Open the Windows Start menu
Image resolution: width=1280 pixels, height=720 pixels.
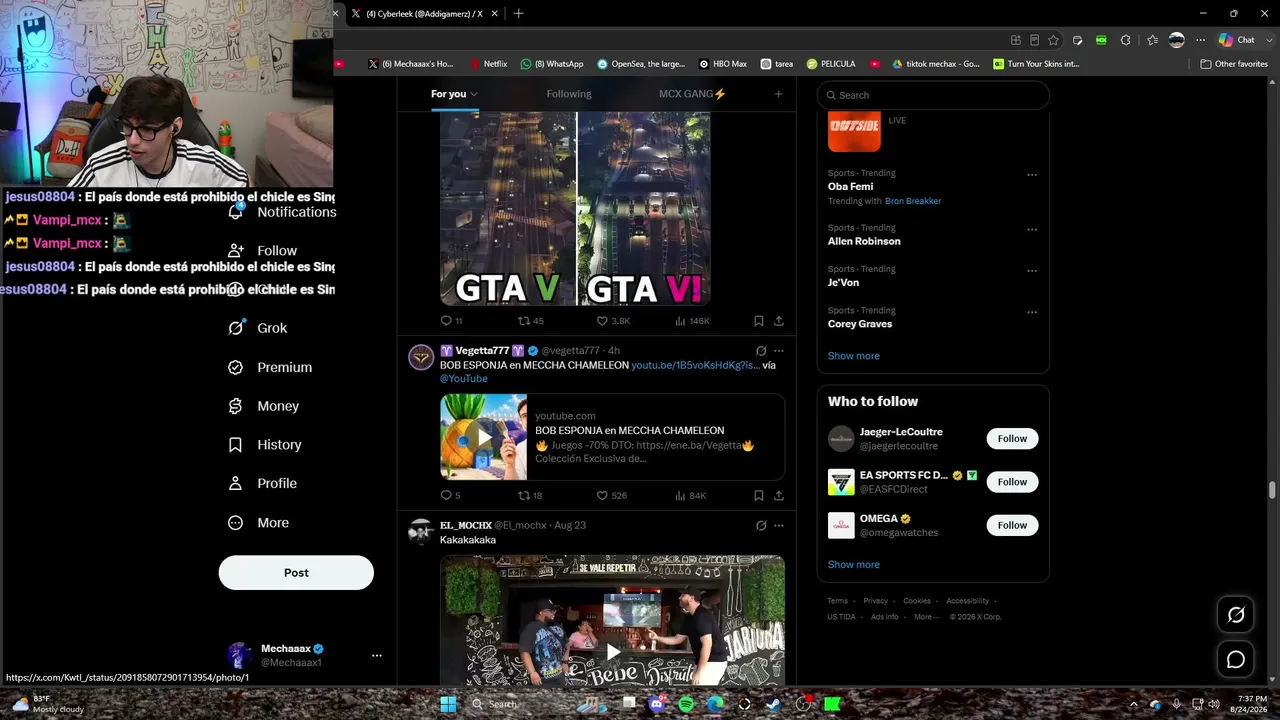coord(448,704)
